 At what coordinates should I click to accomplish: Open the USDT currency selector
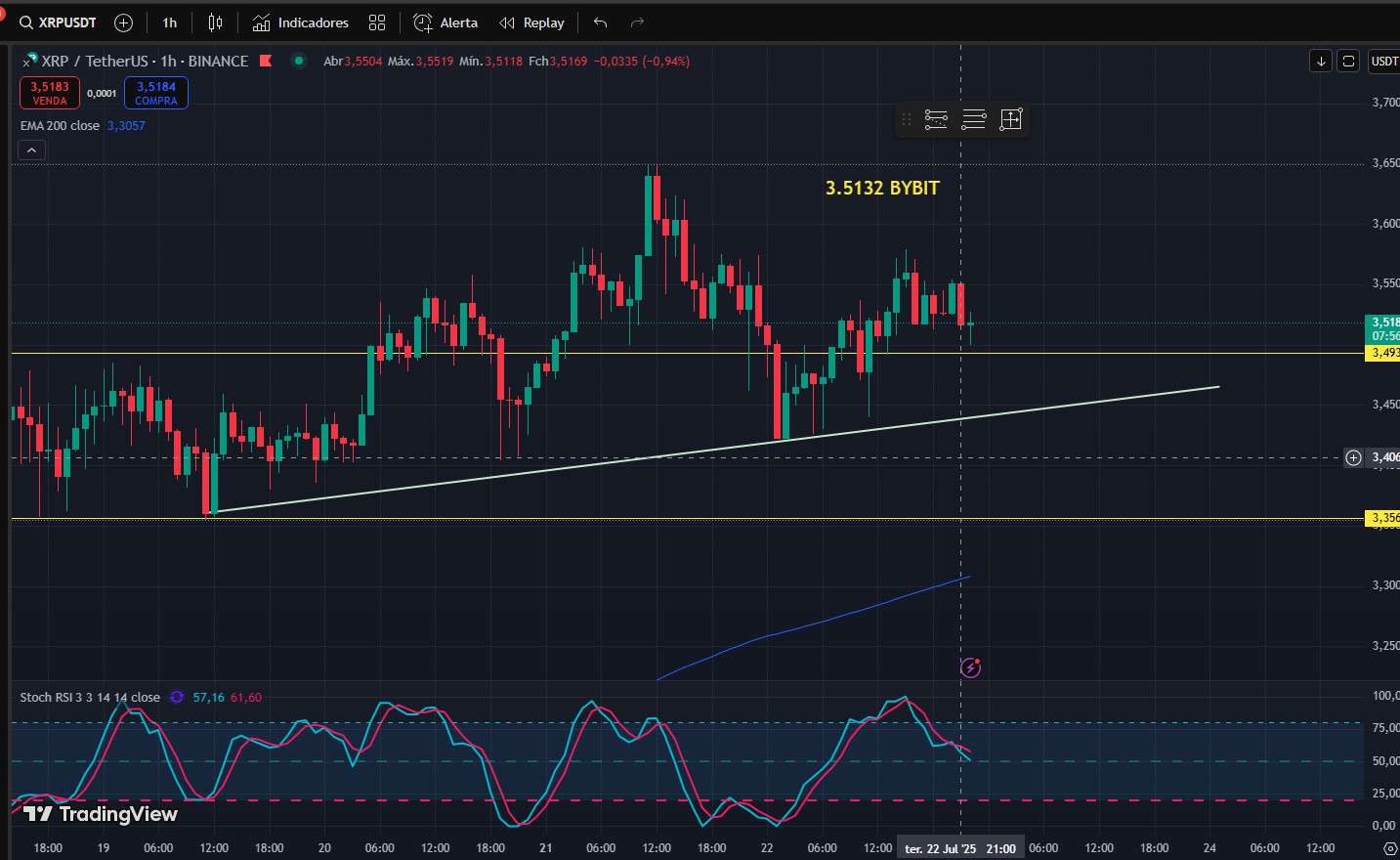1384,61
